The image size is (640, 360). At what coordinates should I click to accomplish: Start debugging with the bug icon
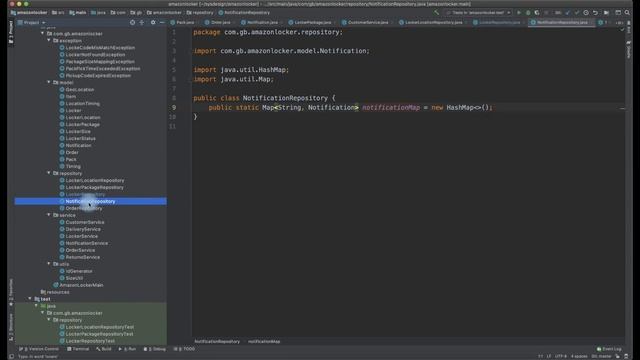528,13
